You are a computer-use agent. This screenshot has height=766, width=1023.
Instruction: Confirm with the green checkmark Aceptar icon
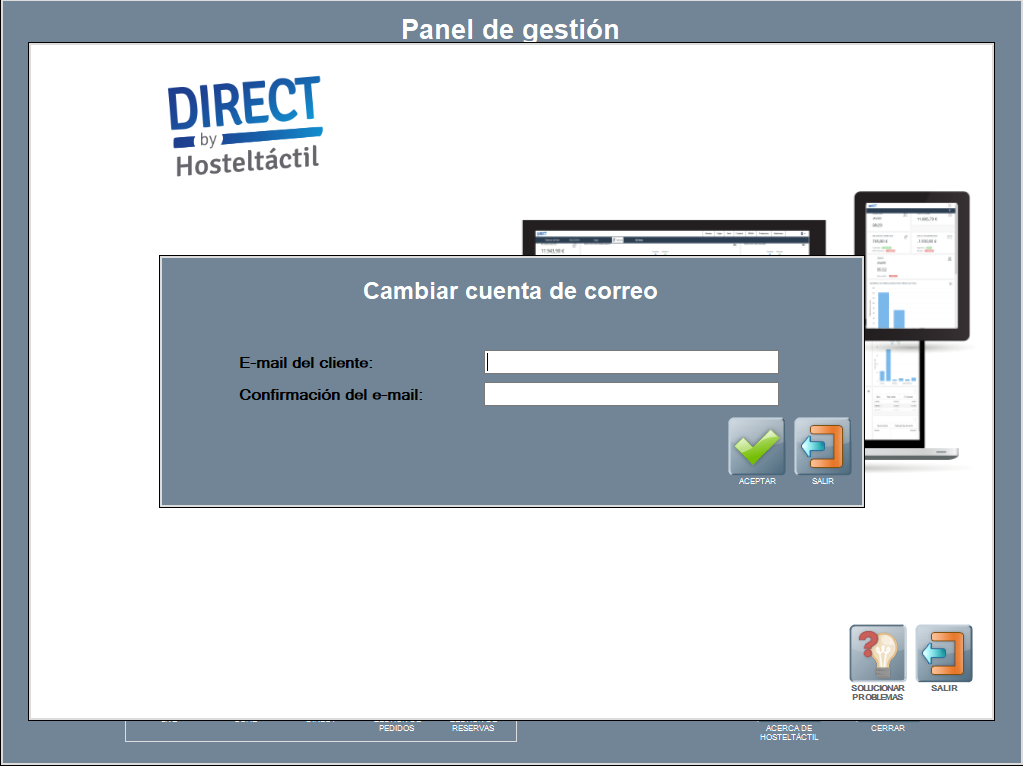tap(757, 446)
